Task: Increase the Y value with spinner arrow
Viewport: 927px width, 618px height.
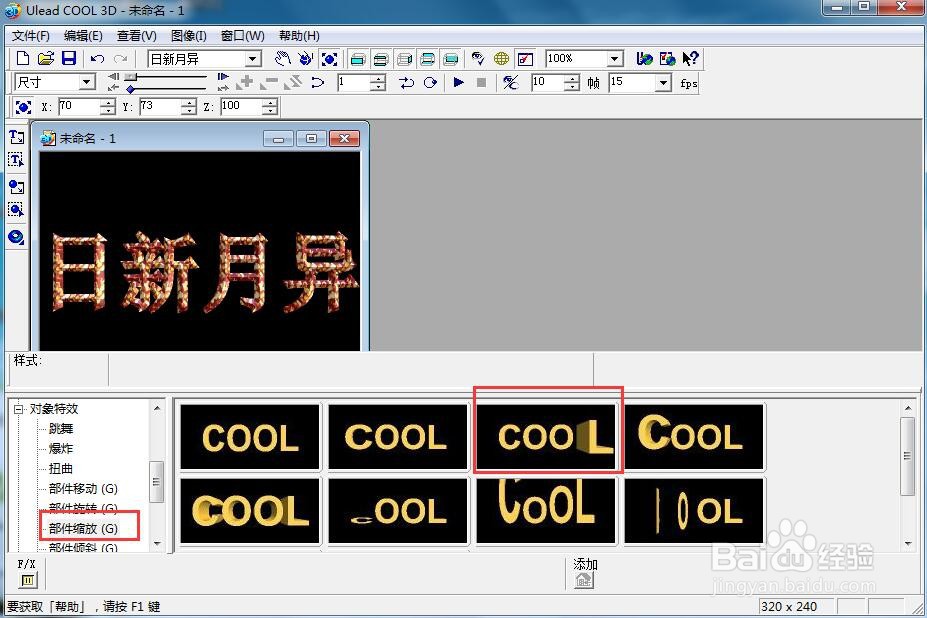Action: 189,103
